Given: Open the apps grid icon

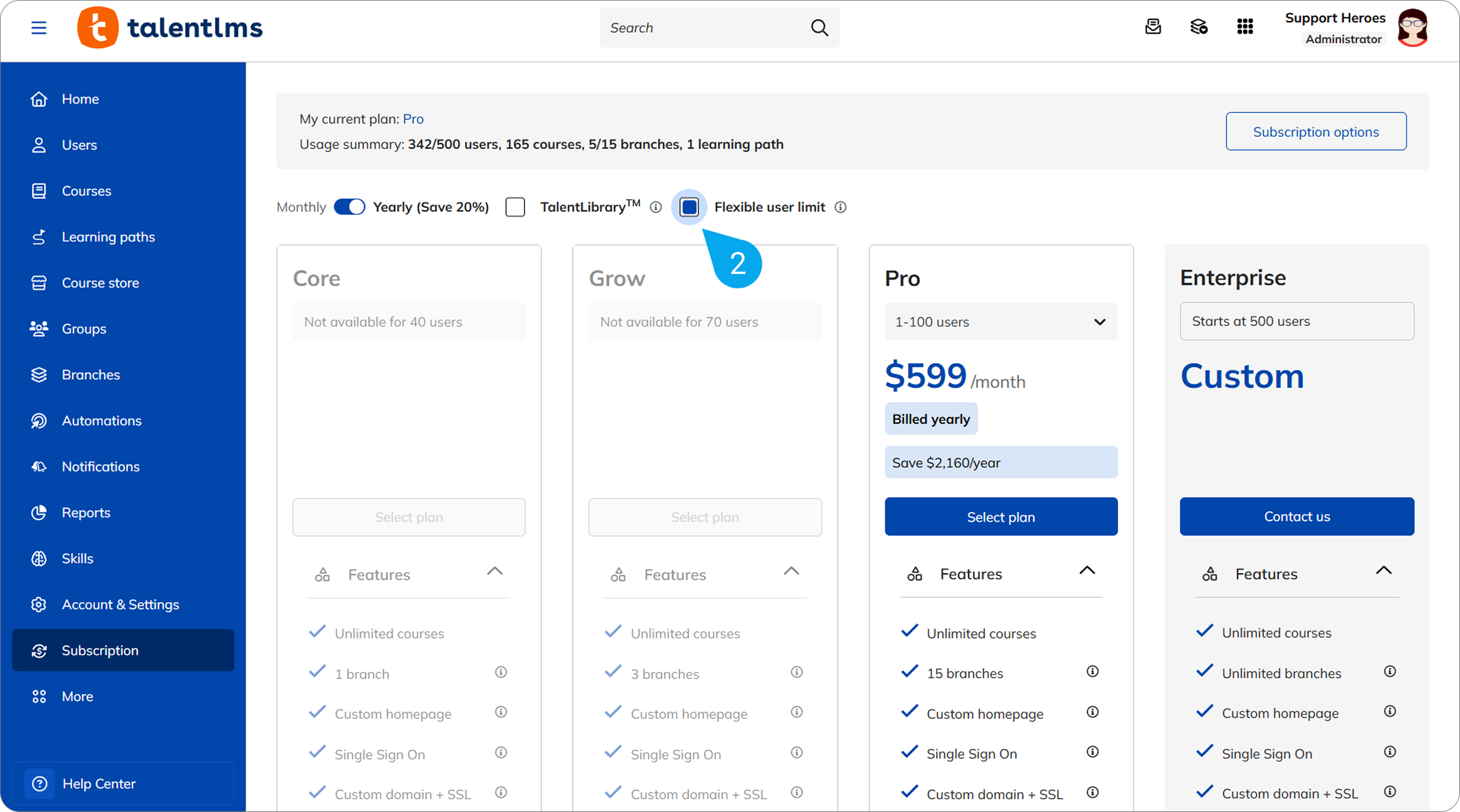Looking at the screenshot, I should point(1245,27).
